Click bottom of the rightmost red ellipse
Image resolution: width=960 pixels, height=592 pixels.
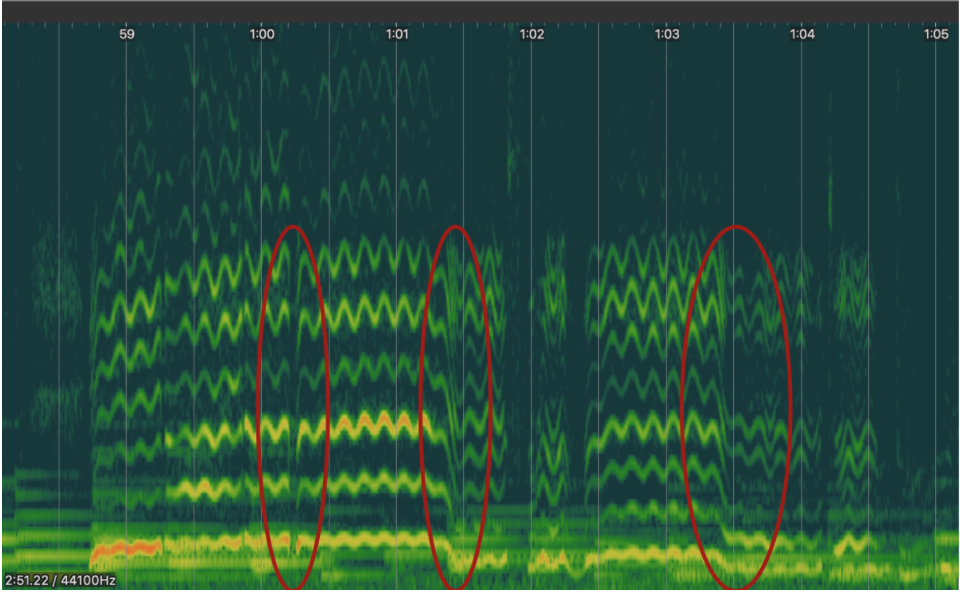(x=736, y=588)
